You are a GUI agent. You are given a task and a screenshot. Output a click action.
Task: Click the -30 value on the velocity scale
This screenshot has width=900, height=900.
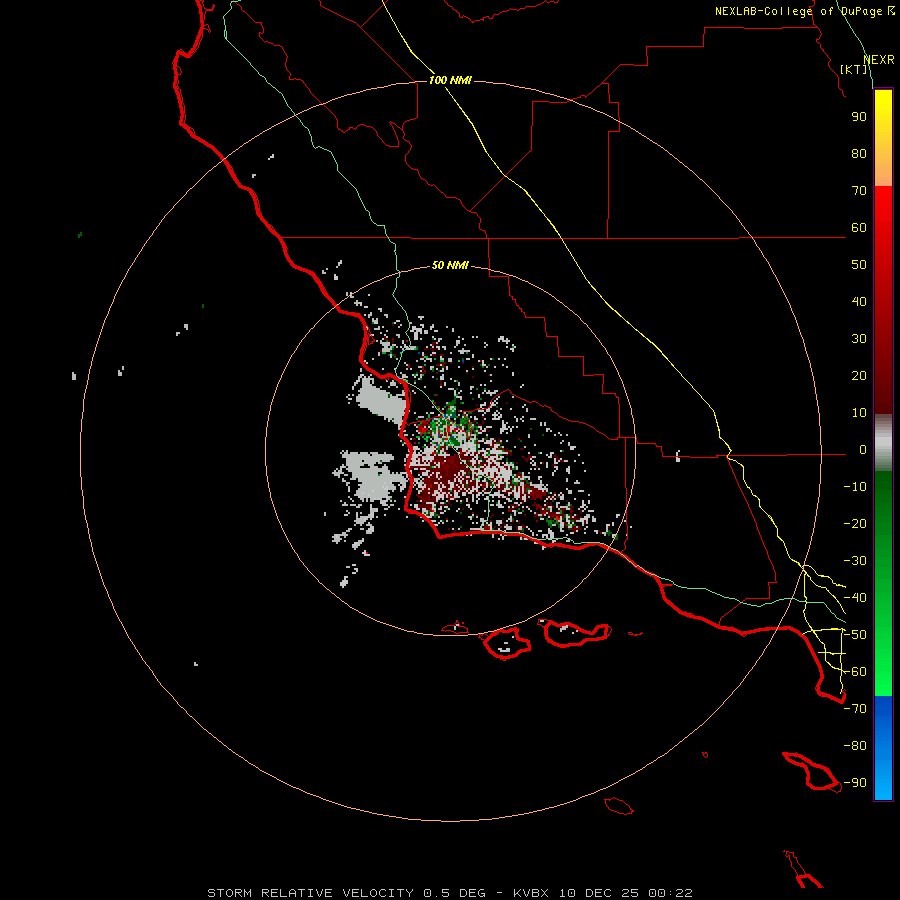855,561
